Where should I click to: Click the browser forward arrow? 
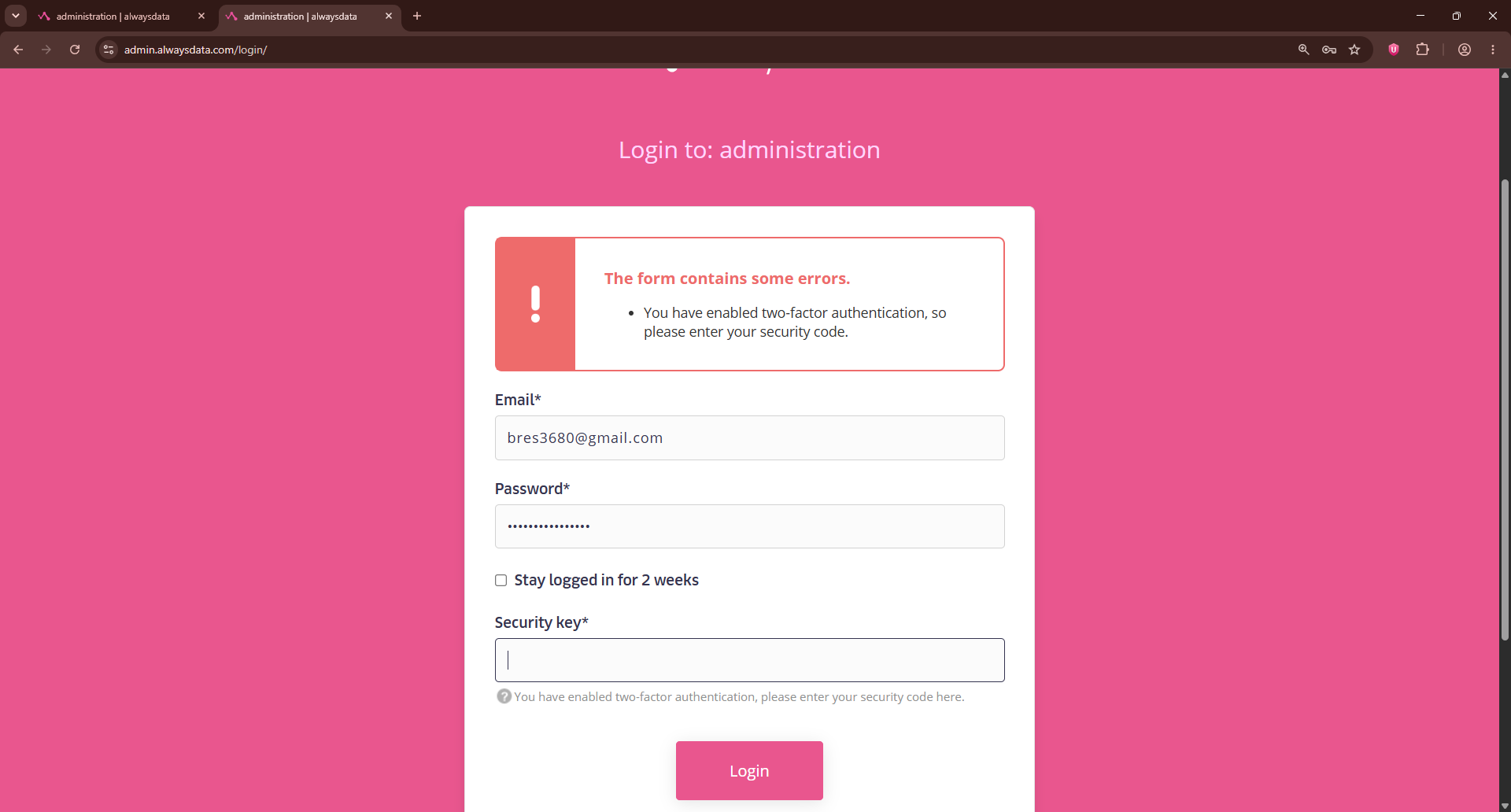point(46,50)
